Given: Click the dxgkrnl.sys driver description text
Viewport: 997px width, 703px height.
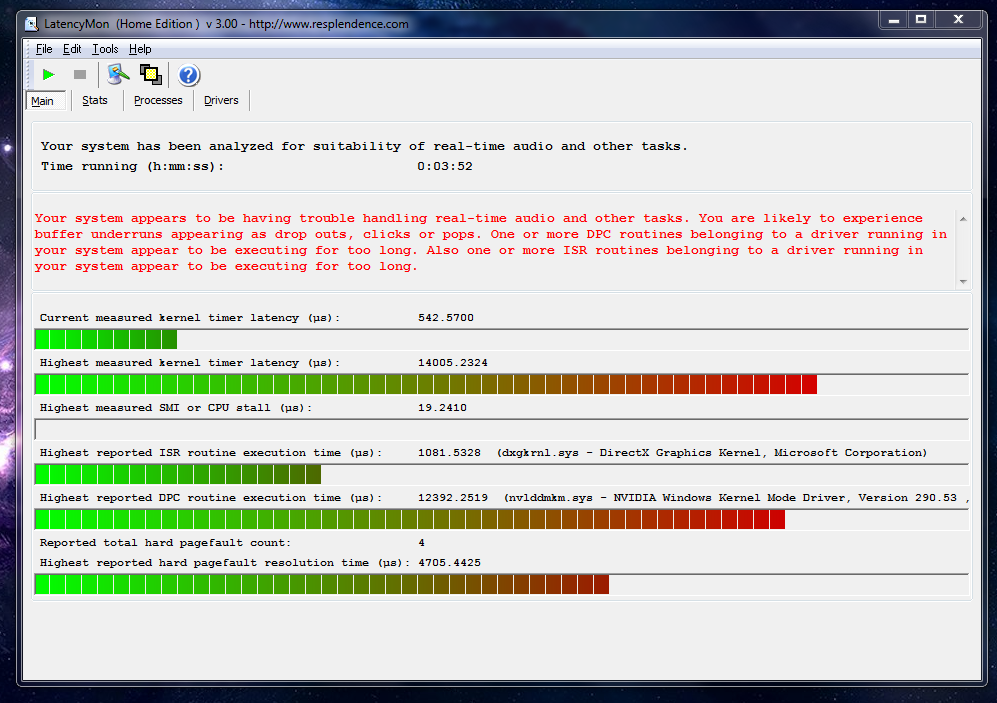Looking at the screenshot, I should click(712, 453).
